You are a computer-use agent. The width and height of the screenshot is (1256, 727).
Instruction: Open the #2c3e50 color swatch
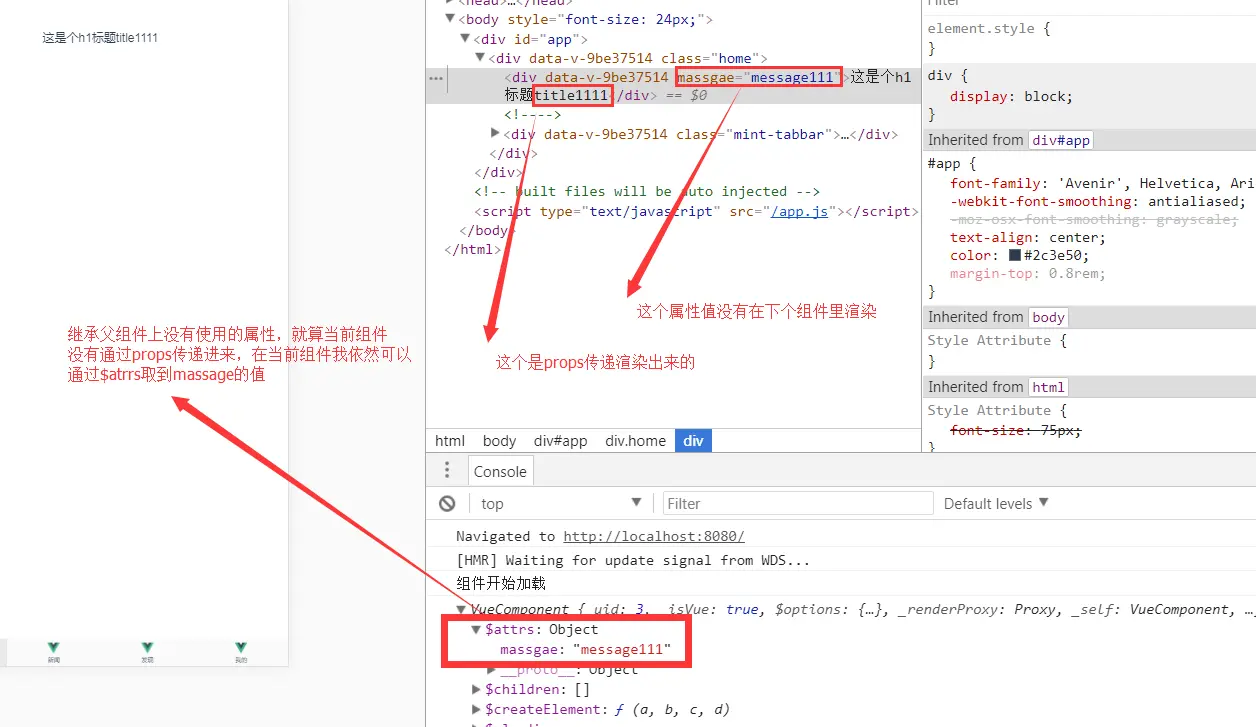[x=1015, y=256]
